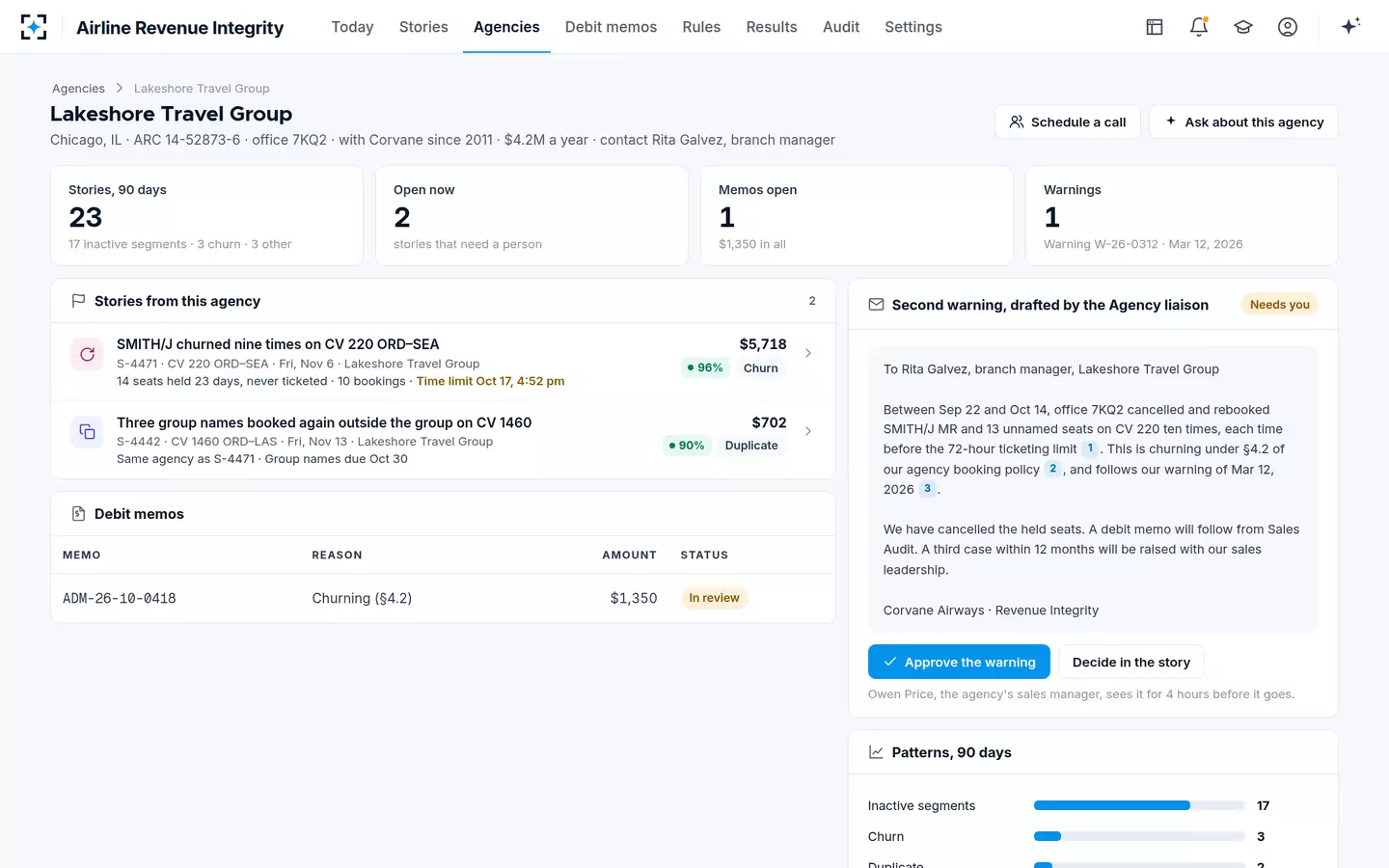The height and width of the screenshot is (868, 1389).
Task: Click Decide in the story button
Action: click(1131, 662)
